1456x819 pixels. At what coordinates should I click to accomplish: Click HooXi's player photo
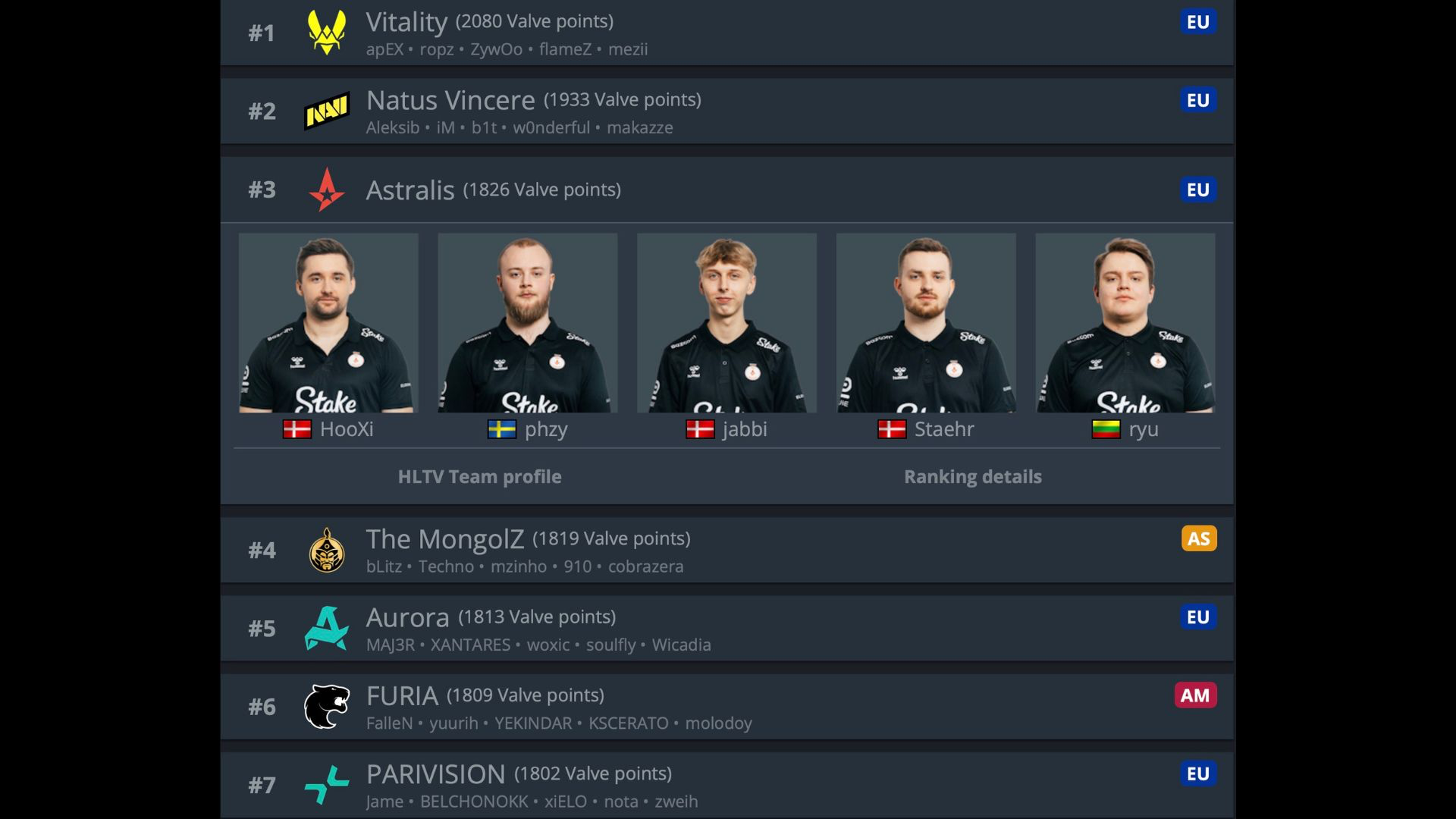point(328,323)
